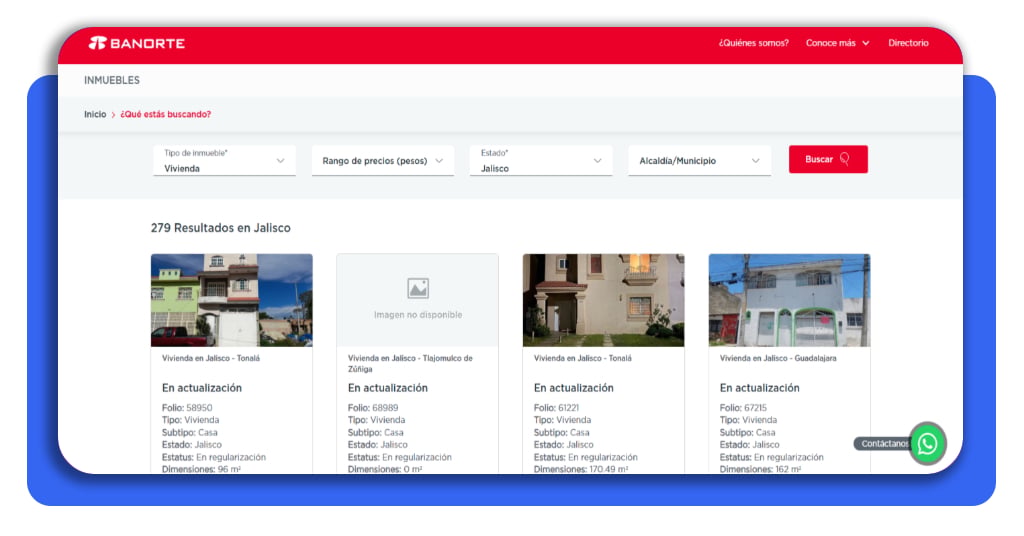Screen dimensions: 1024x536
Task: Click Dimensiones: 96 m² text
Action: click(x=201, y=469)
